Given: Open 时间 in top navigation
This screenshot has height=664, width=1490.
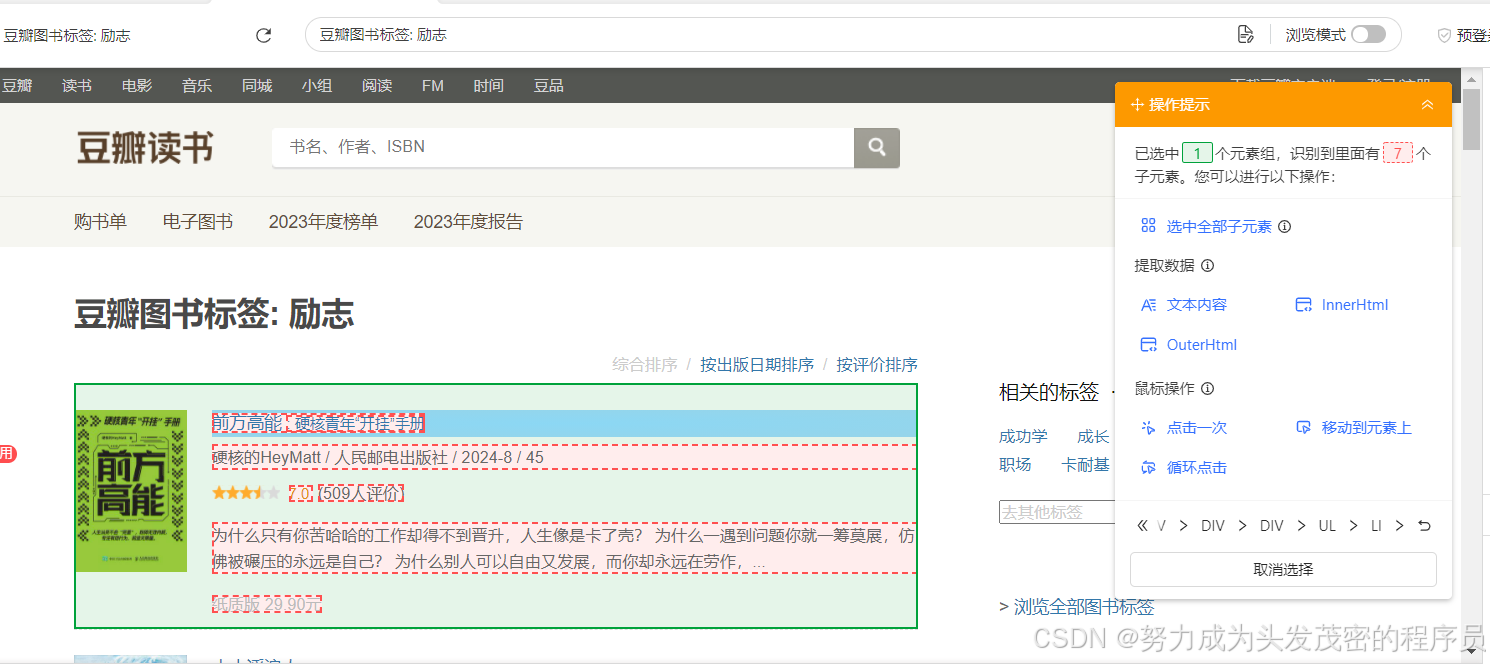Looking at the screenshot, I should 489,86.
